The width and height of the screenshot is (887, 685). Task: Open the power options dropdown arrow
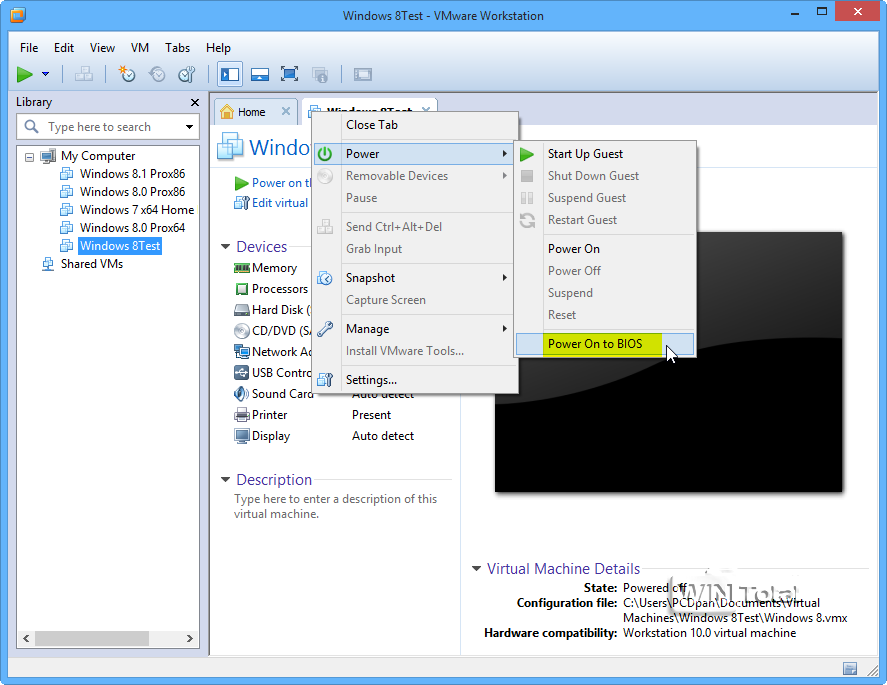tap(45, 74)
